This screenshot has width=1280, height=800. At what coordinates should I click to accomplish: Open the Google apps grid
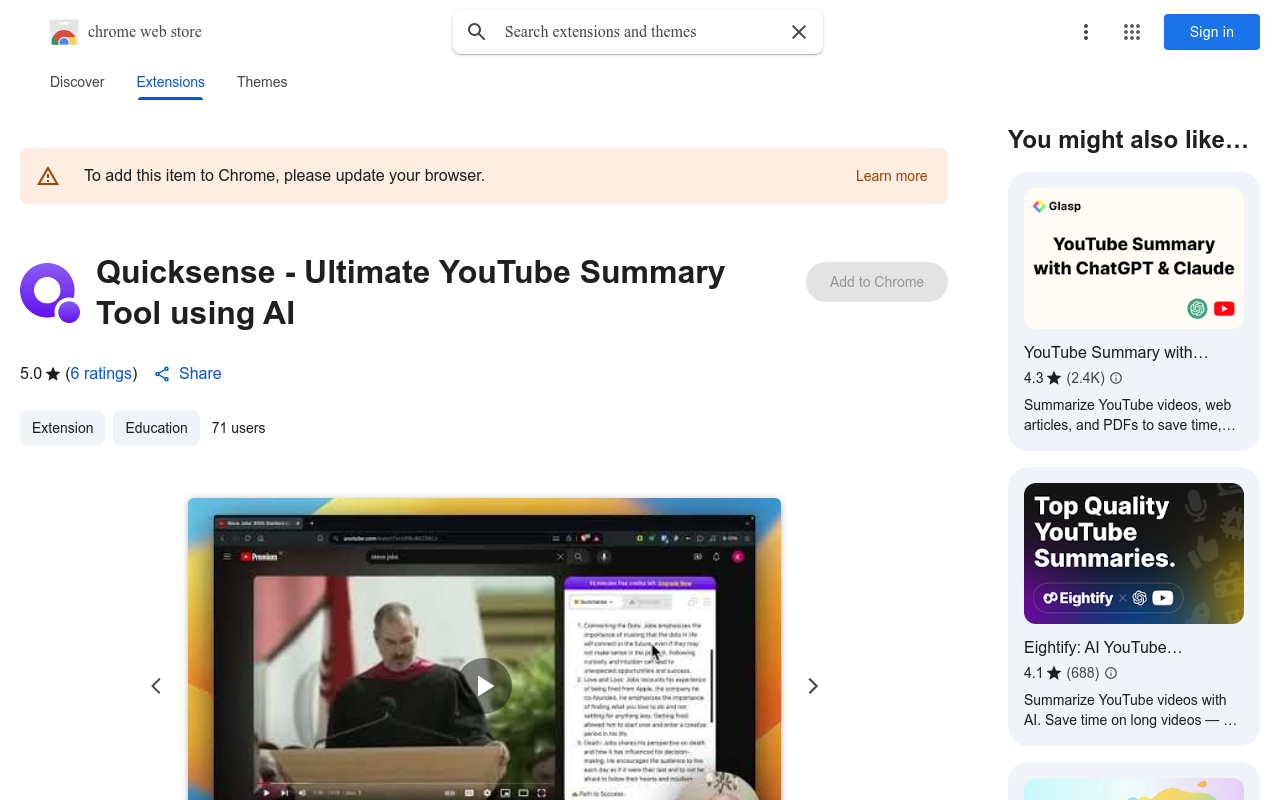[1132, 32]
